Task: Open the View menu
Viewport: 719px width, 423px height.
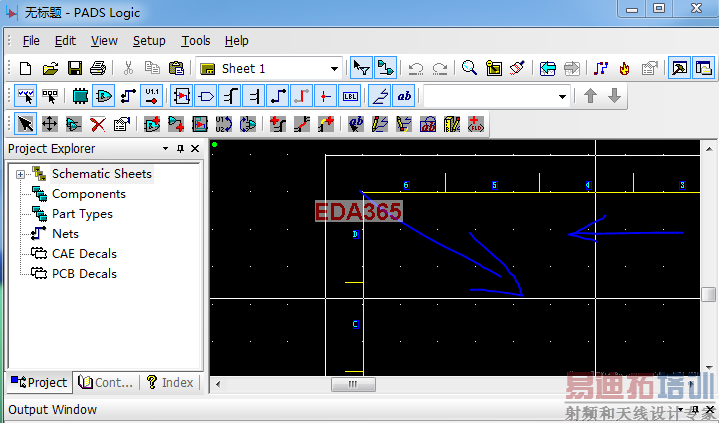Action: [x=104, y=41]
